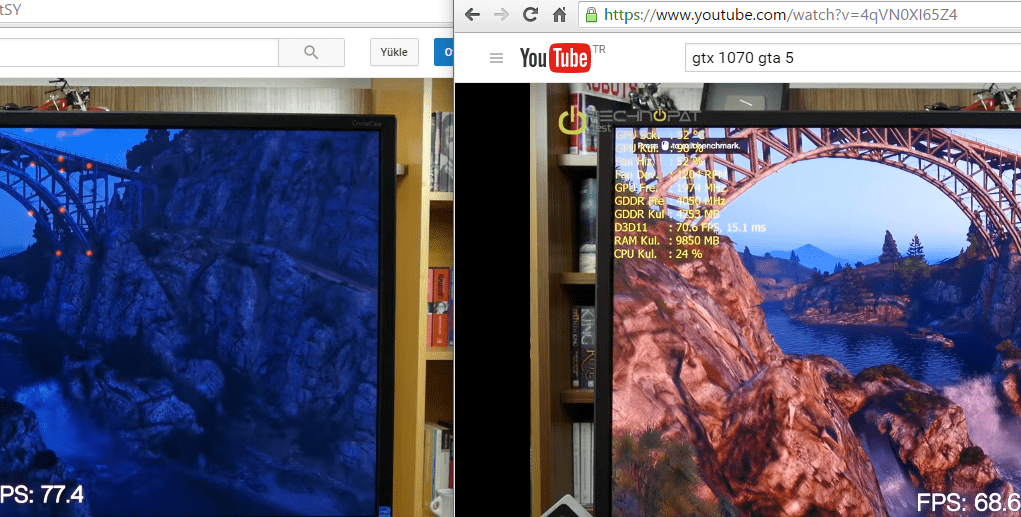Click the YouTube URL address bar
The image size is (1021, 517).
tap(800, 14)
